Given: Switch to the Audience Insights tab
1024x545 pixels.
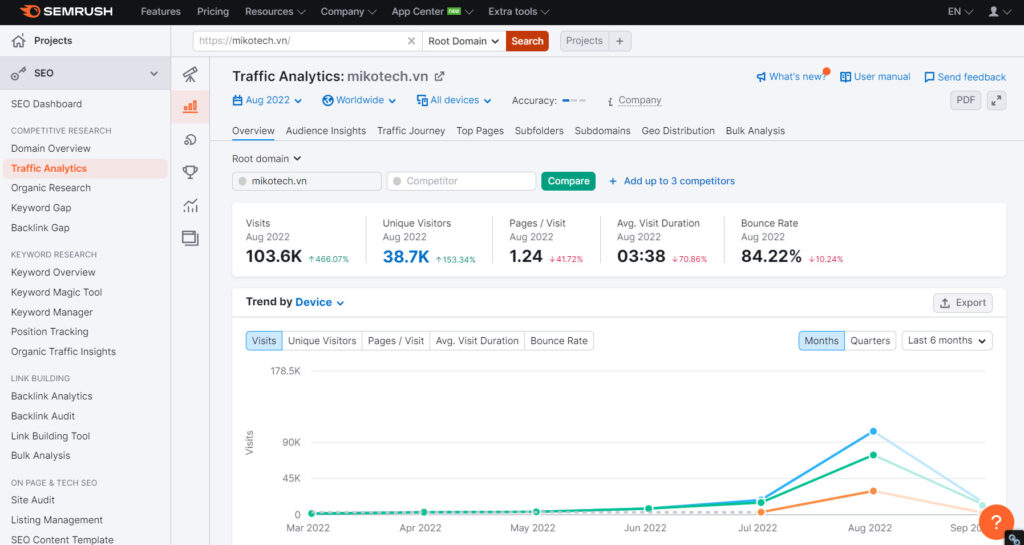Looking at the screenshot, I should 326,131.
